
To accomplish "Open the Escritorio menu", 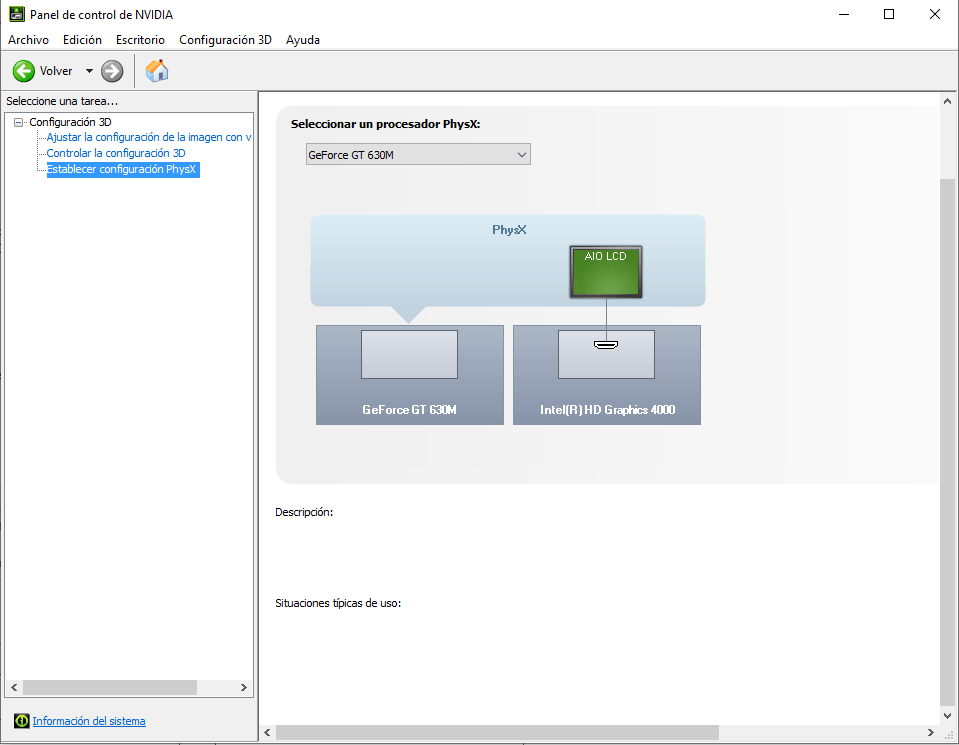I will (x=141, y=40).
